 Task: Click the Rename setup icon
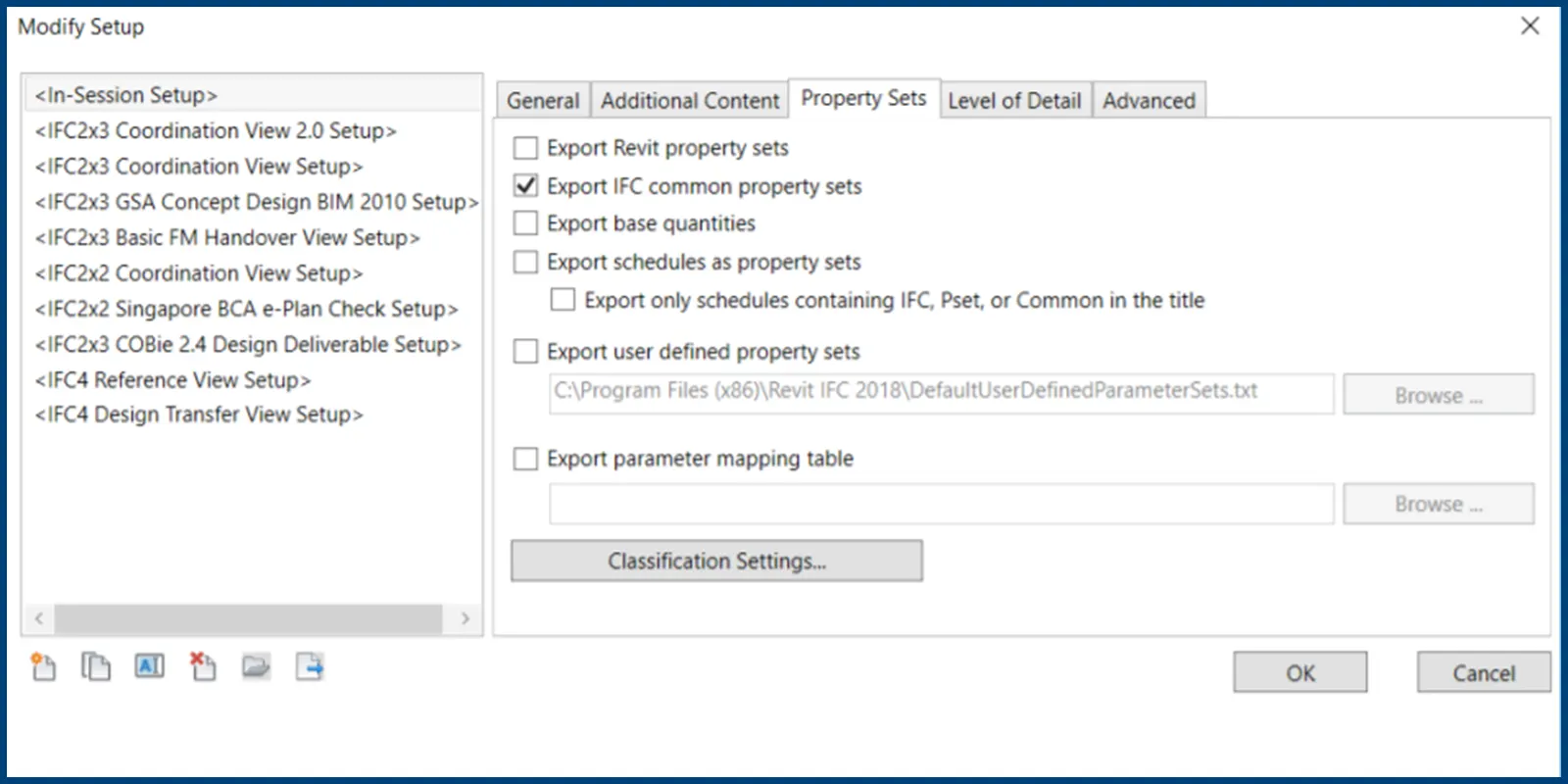coord(149,667)
